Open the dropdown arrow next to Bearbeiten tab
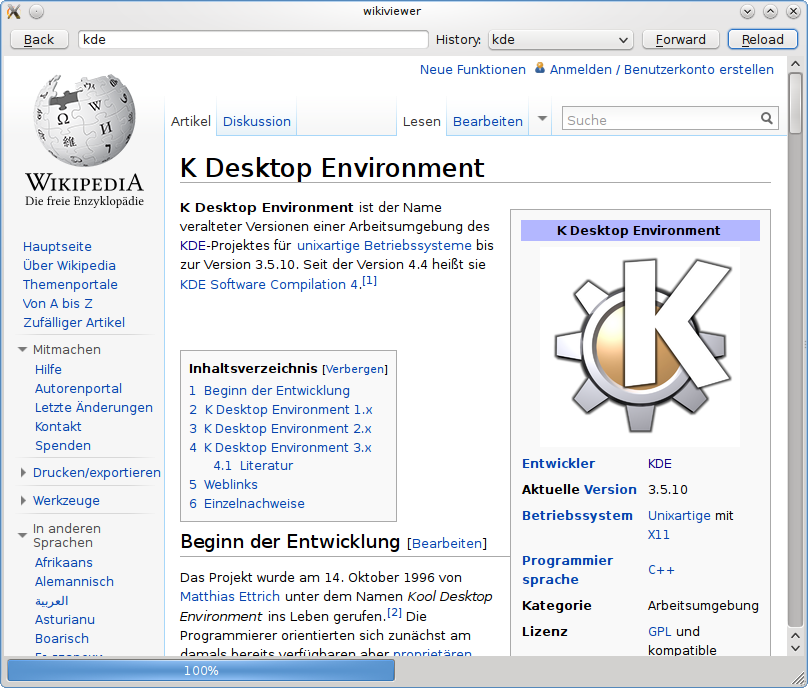This screenshot has height=688, width=808. [542, 119]
